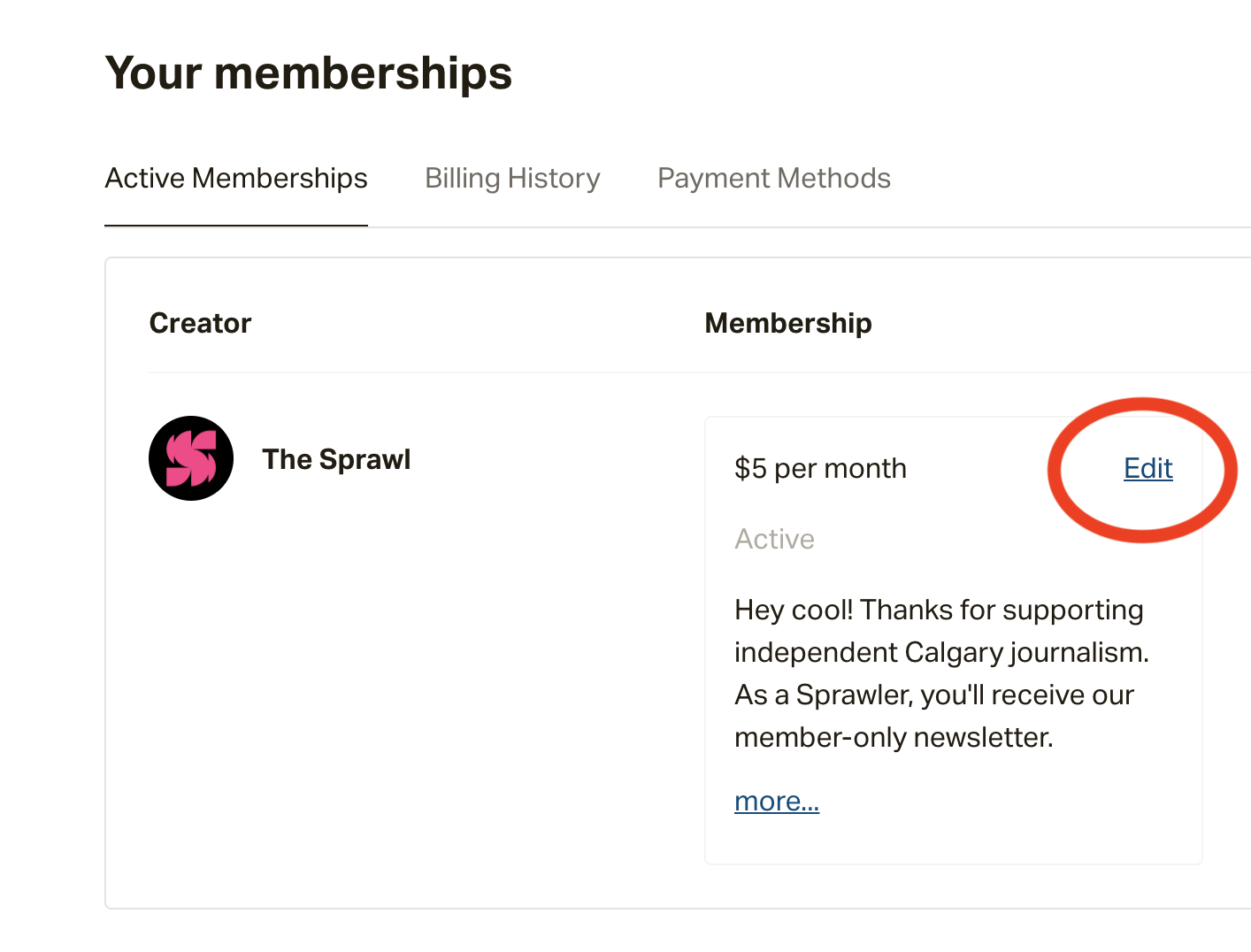
Task: Click the 'member-only newsletter.' text line
Action: (894, 737)
